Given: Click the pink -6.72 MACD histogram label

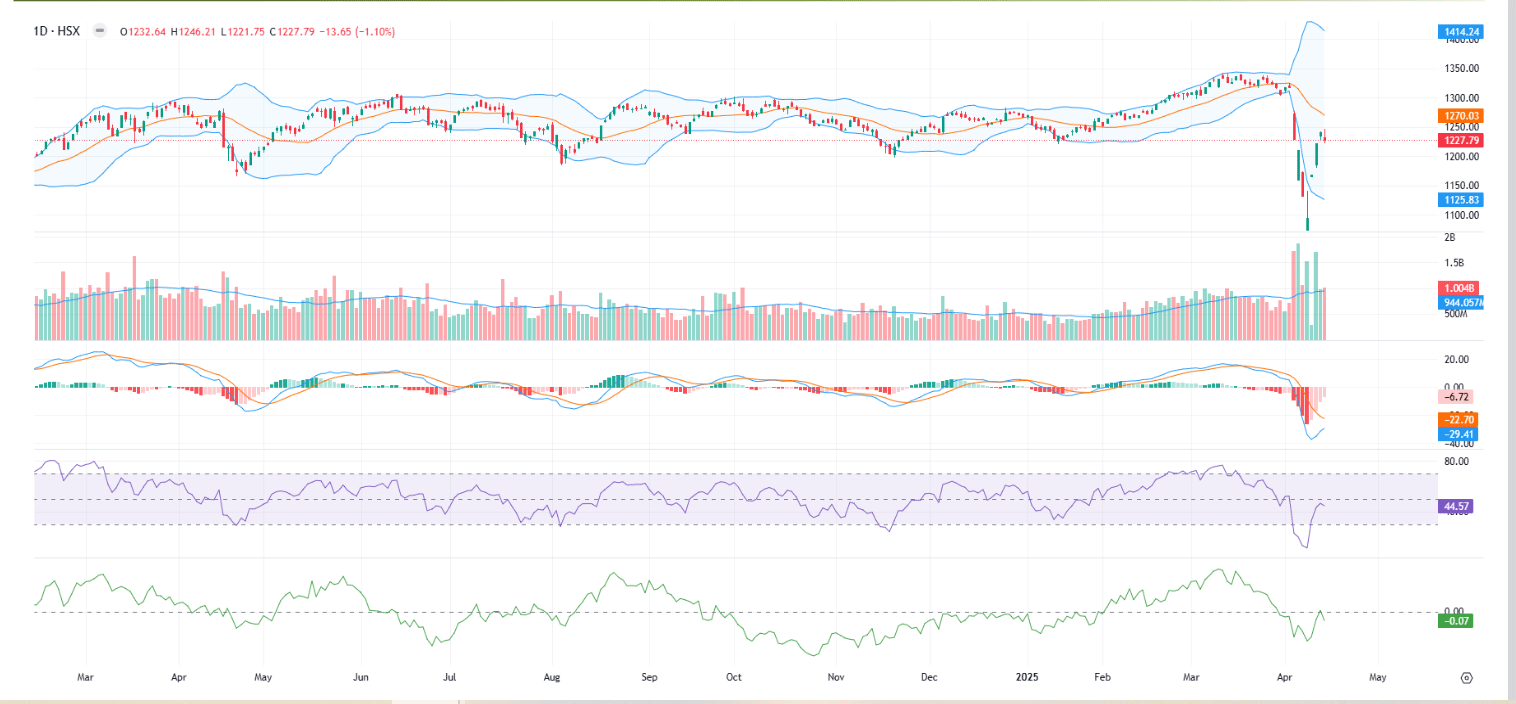Looking at the screenshot, I should 1455,397.
